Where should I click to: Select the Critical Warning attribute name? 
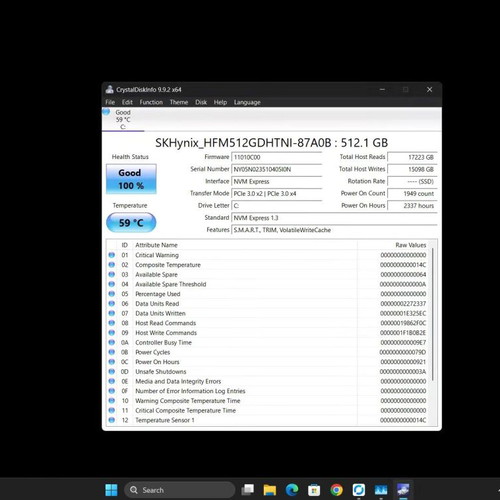click(157, 255)
